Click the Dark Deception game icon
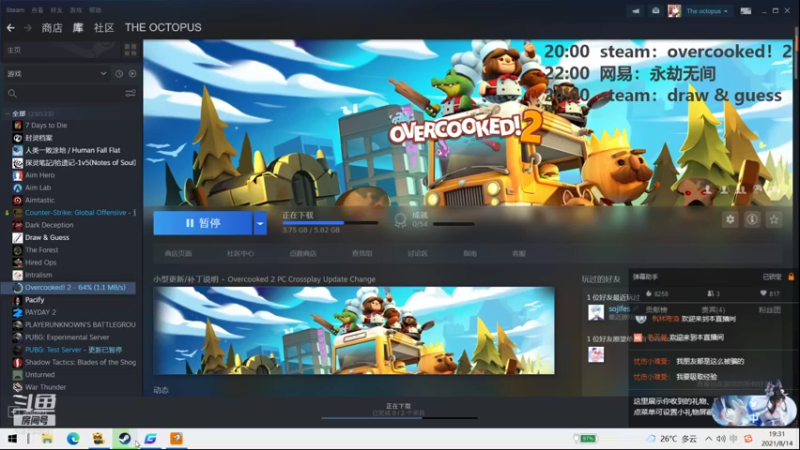 coord(18,225)
